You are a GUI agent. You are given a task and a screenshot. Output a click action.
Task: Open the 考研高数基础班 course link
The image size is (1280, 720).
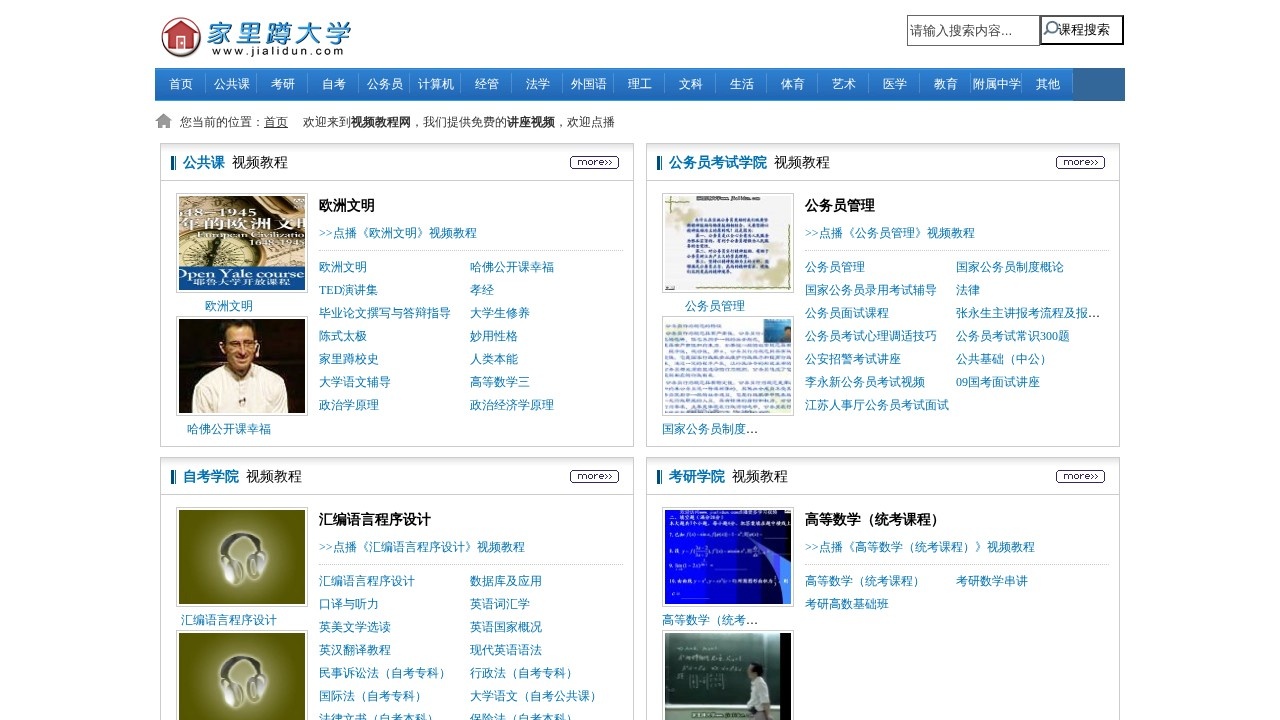coord(847,604)
